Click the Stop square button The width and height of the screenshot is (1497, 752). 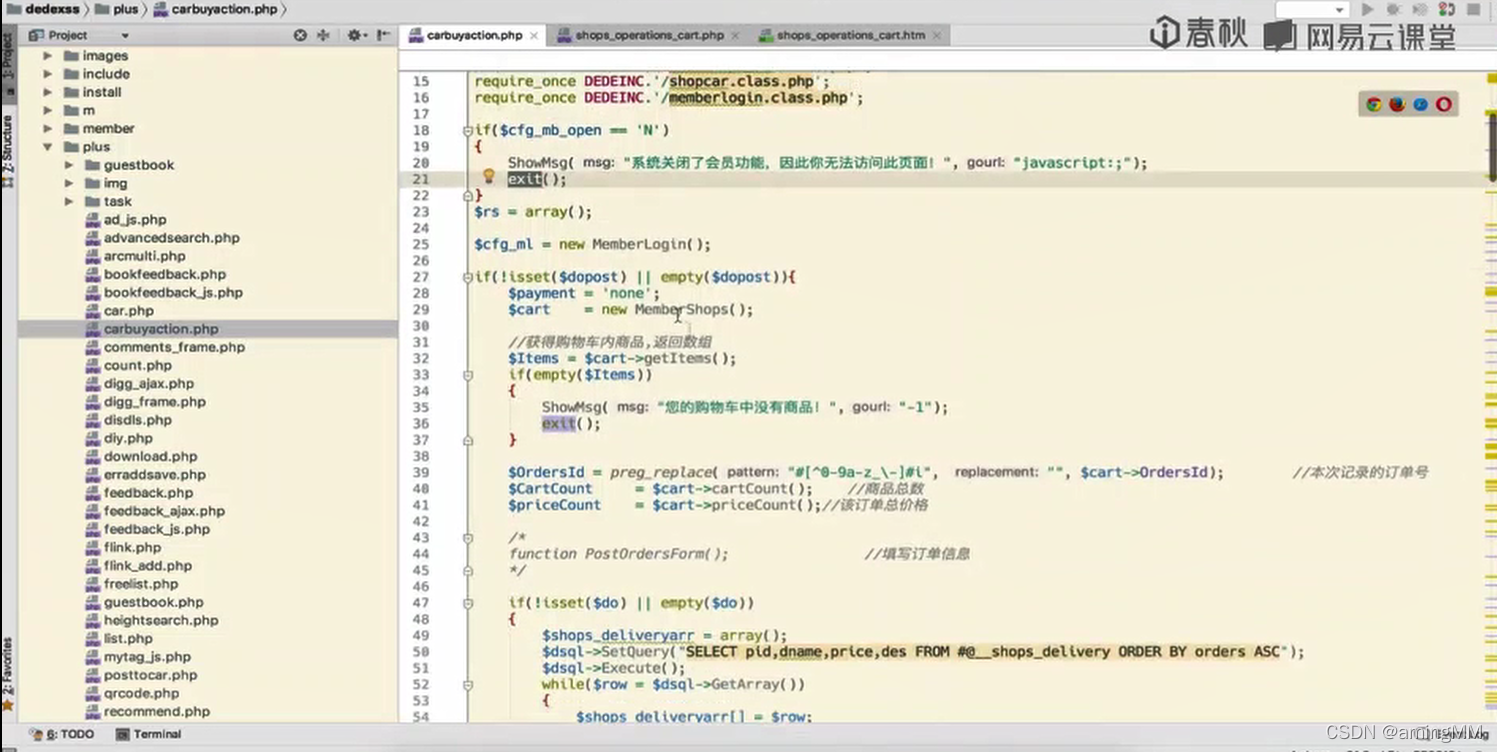(1473, 9)
